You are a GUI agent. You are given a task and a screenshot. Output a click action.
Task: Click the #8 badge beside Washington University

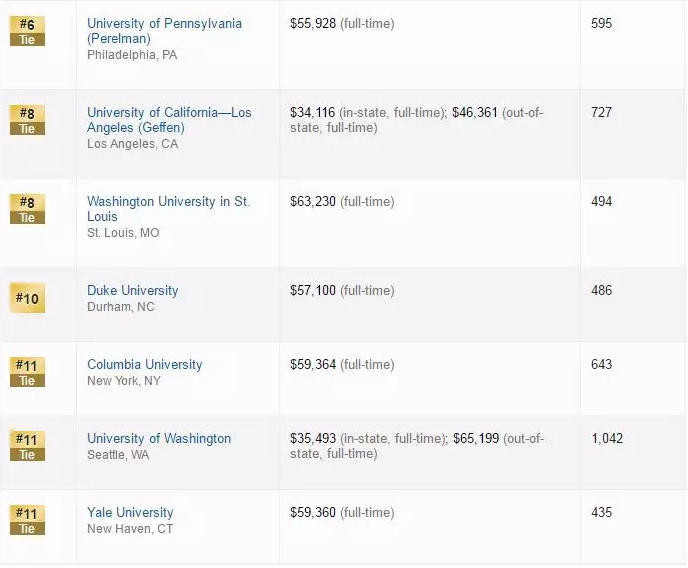27,209
